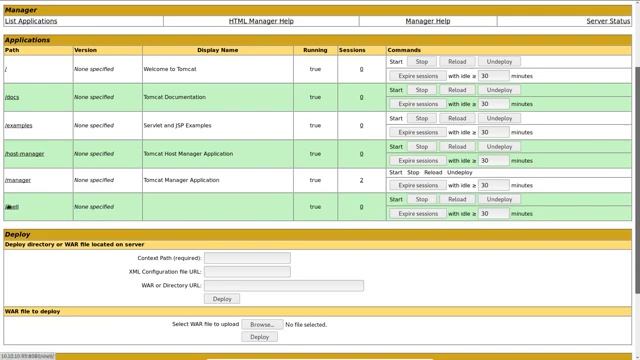
Task: Focus the XML Configuration file URL field
Action: (x=247, y=272)
